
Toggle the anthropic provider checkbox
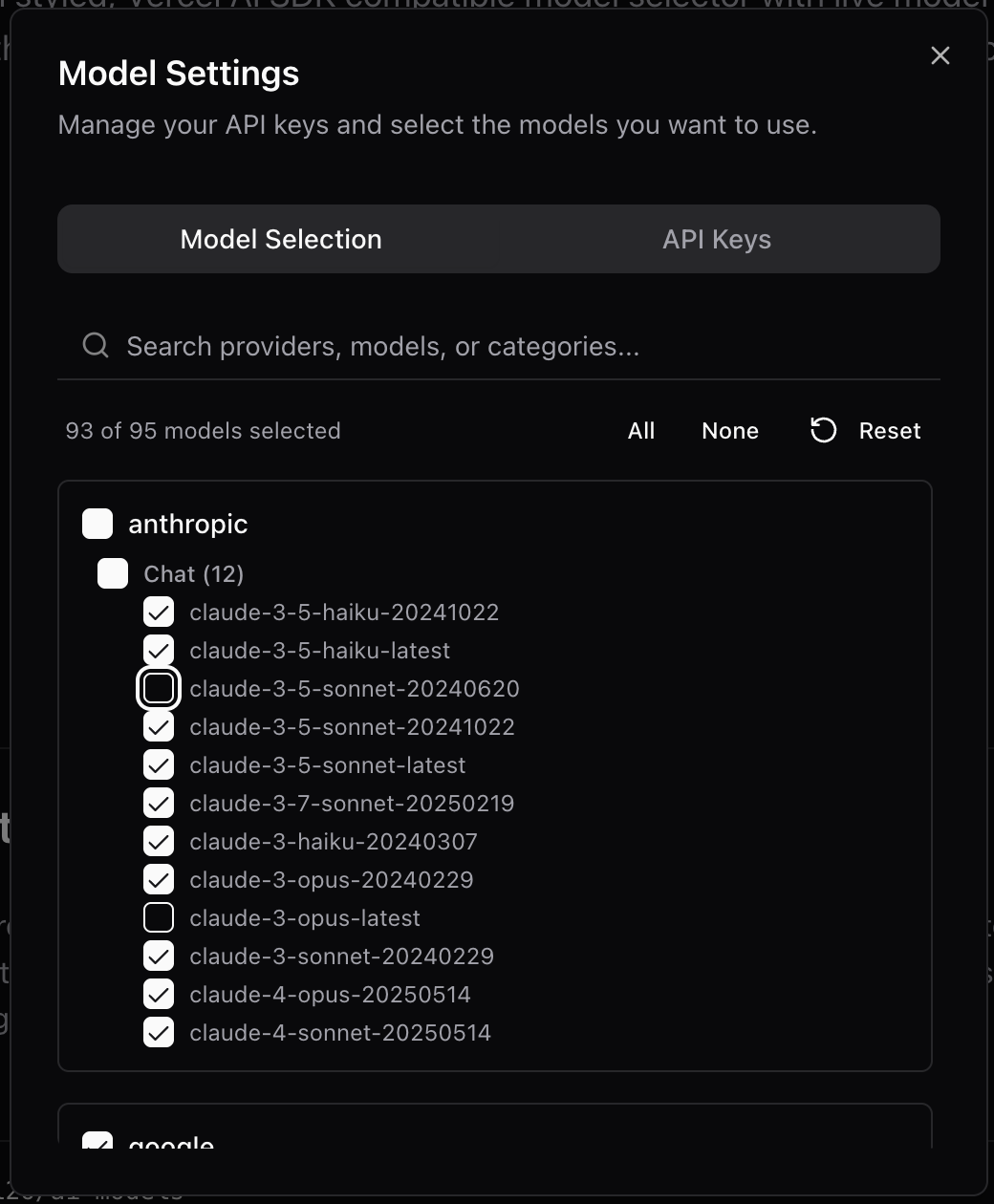pyautogui.click(x=97, y=524)
